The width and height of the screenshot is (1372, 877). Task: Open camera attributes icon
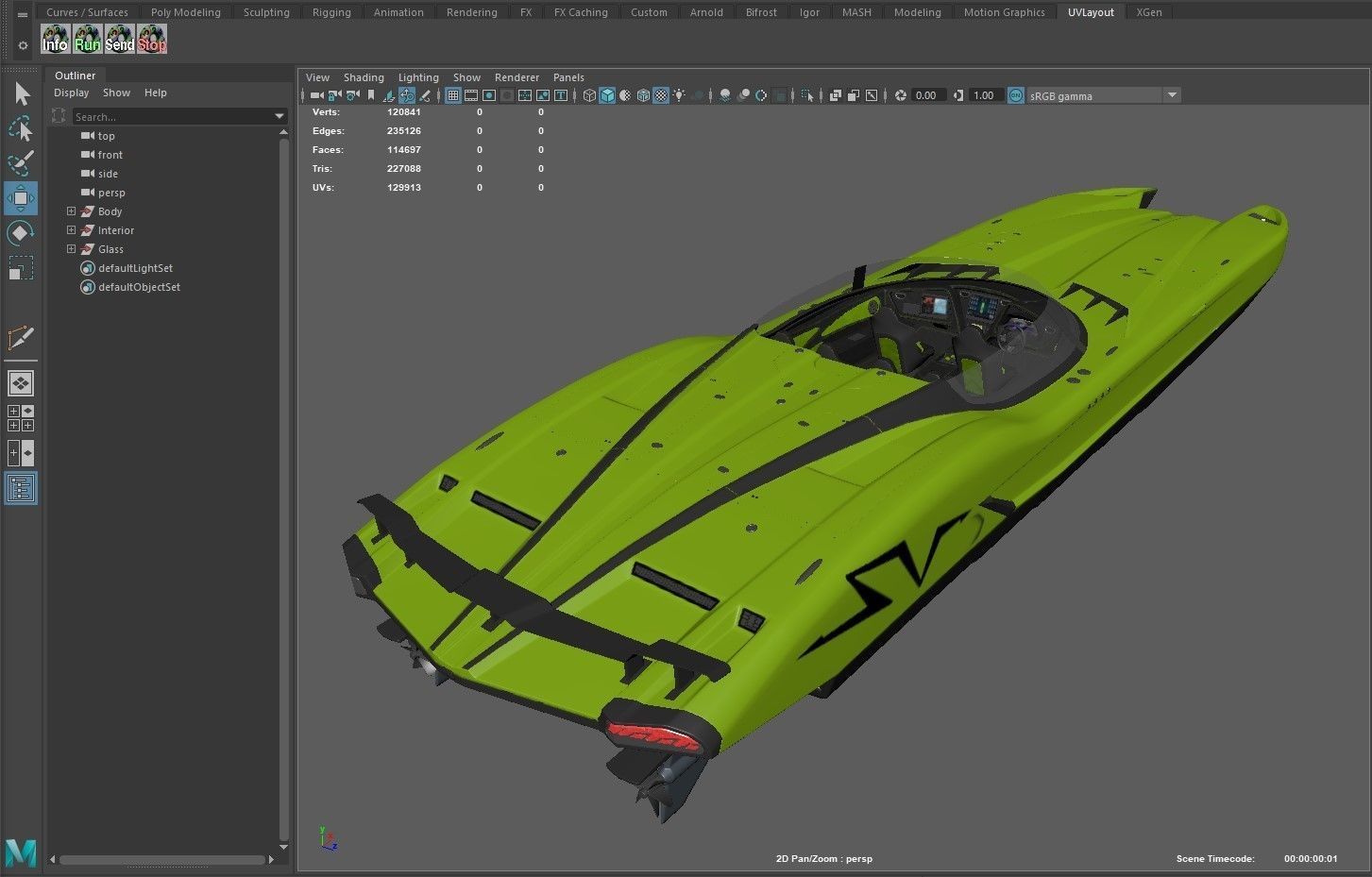(x=353, y=95)
